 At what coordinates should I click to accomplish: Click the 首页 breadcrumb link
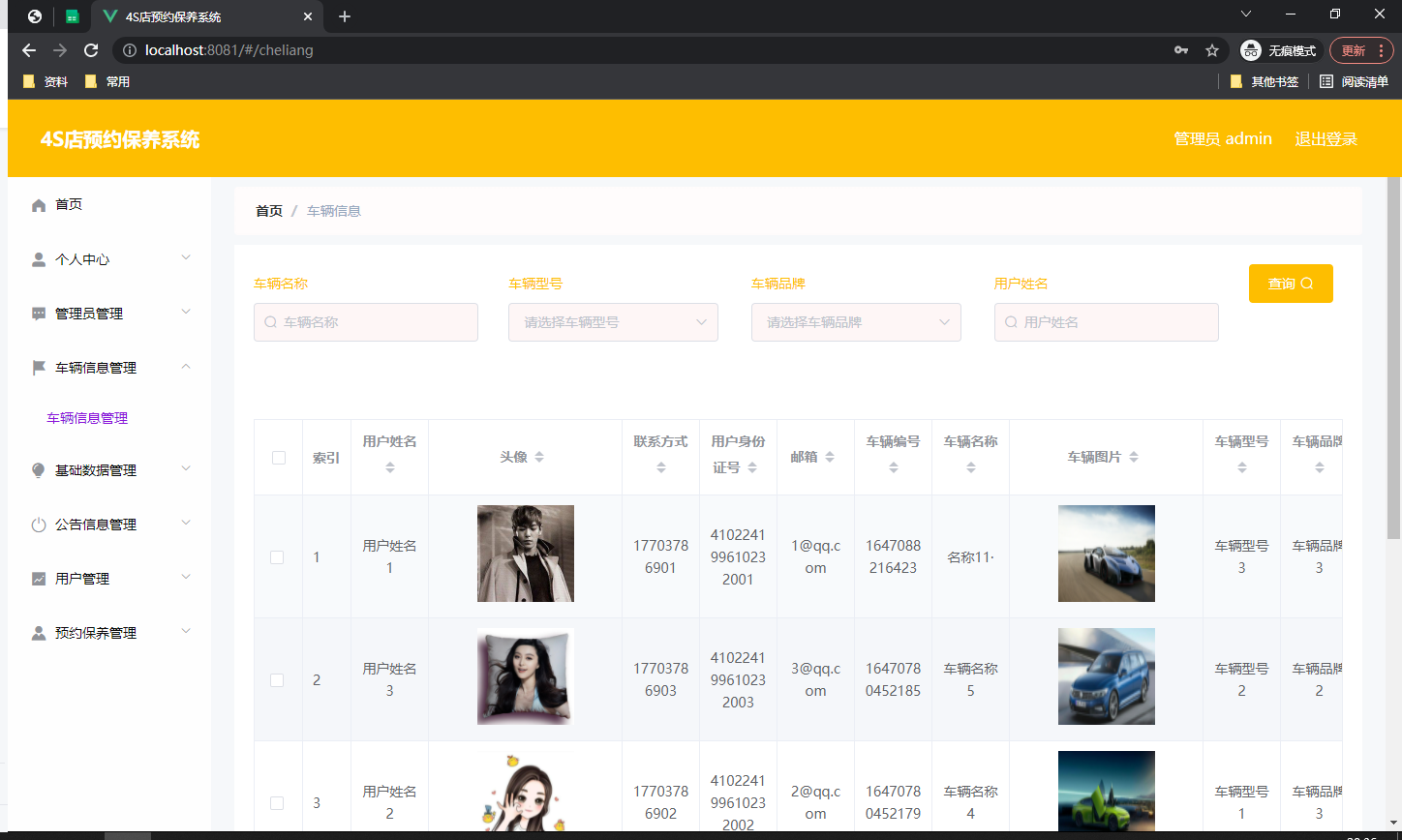point(268,210)
